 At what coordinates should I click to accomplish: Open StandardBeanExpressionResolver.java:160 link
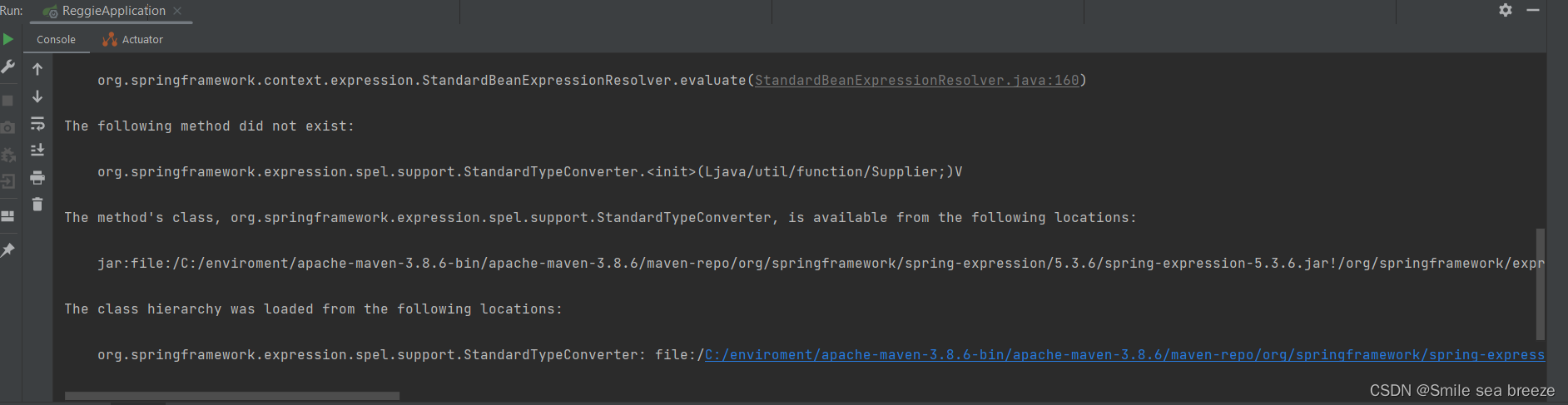[x=916, y=80]
